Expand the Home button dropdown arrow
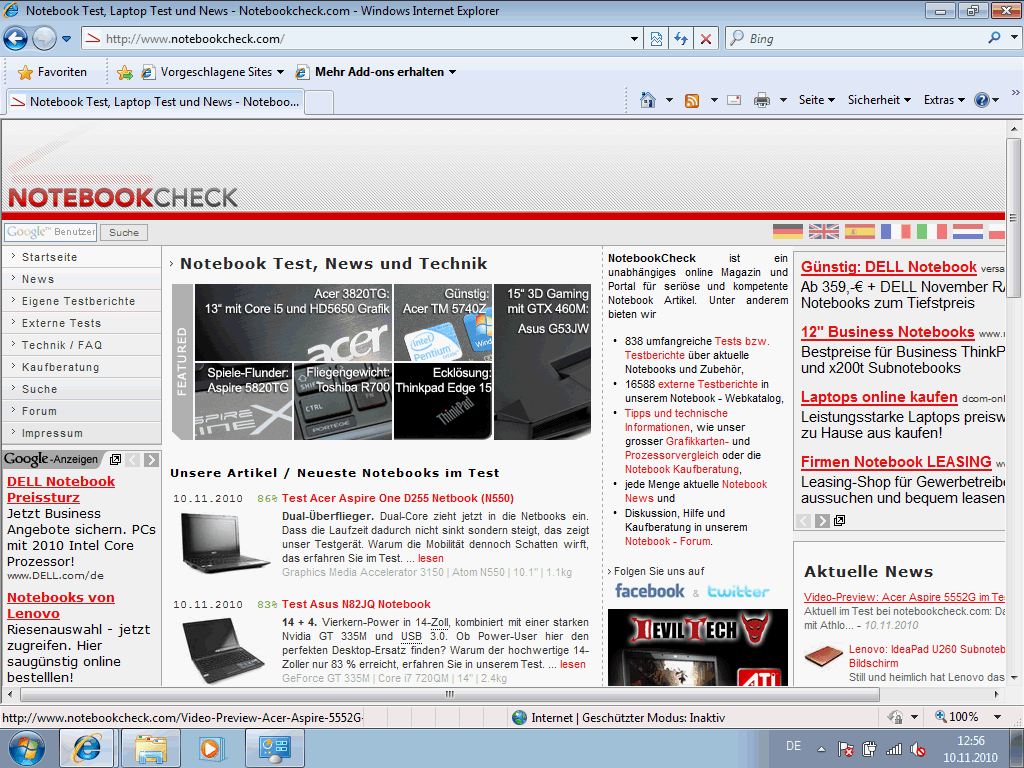The width and height of the screenshot is (1024, 768). coord(669,100)
